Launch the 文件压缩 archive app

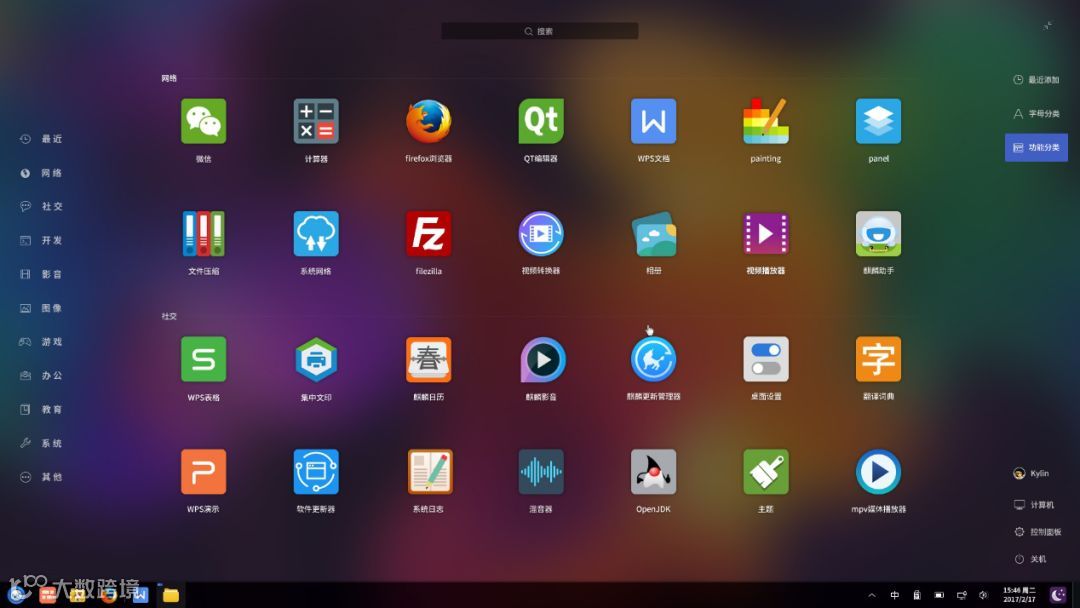[203, 233]
